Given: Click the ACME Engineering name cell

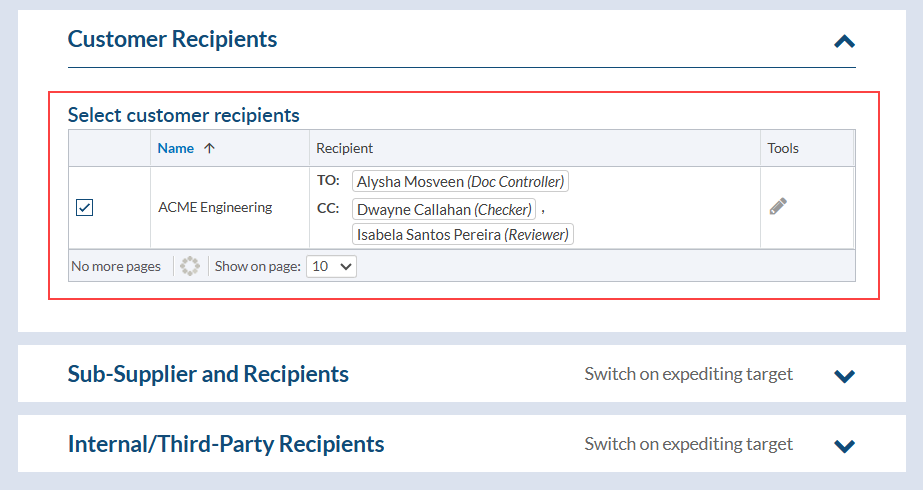Looking at the screenshot, I should 215,208.
